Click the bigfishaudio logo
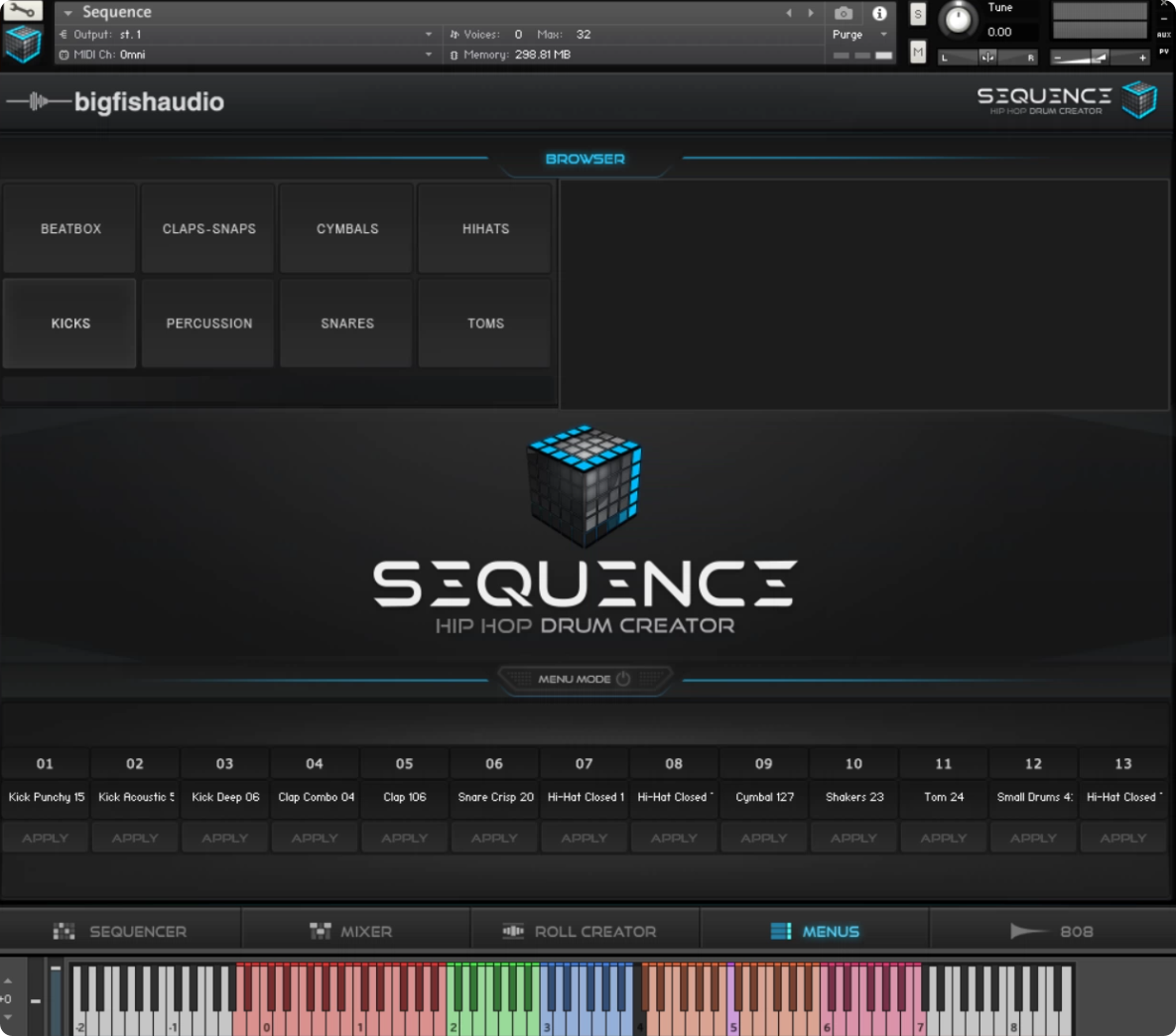 click(x=116, y=101)
